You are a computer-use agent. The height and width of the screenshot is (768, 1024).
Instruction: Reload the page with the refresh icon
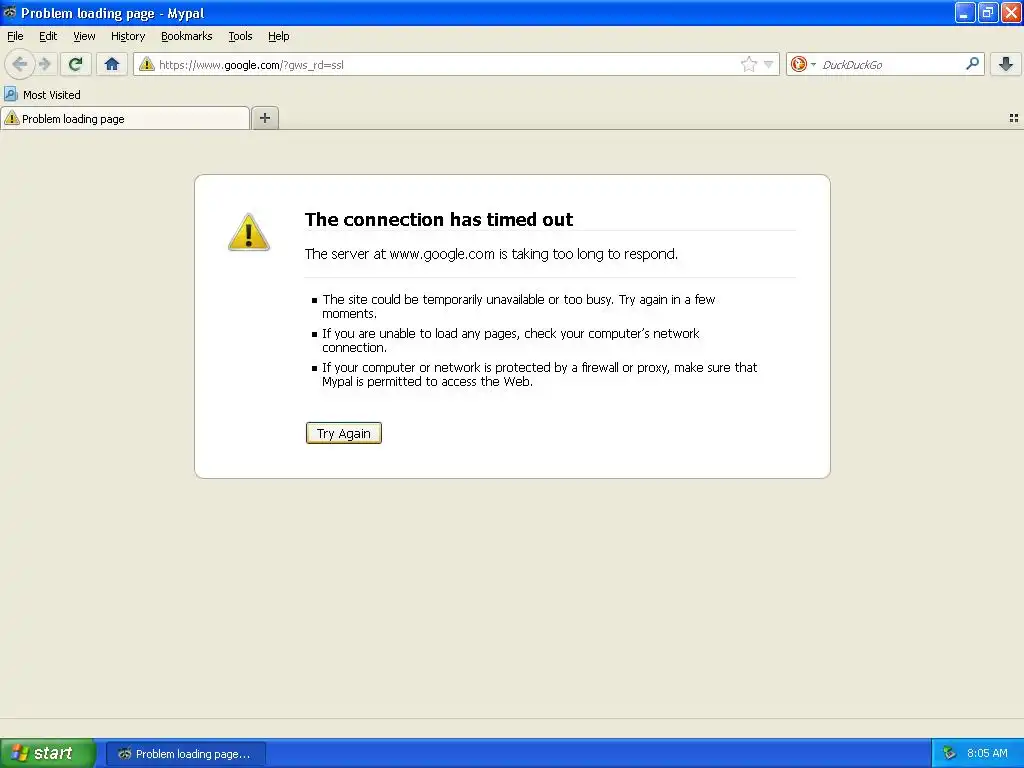click(75, 64)
